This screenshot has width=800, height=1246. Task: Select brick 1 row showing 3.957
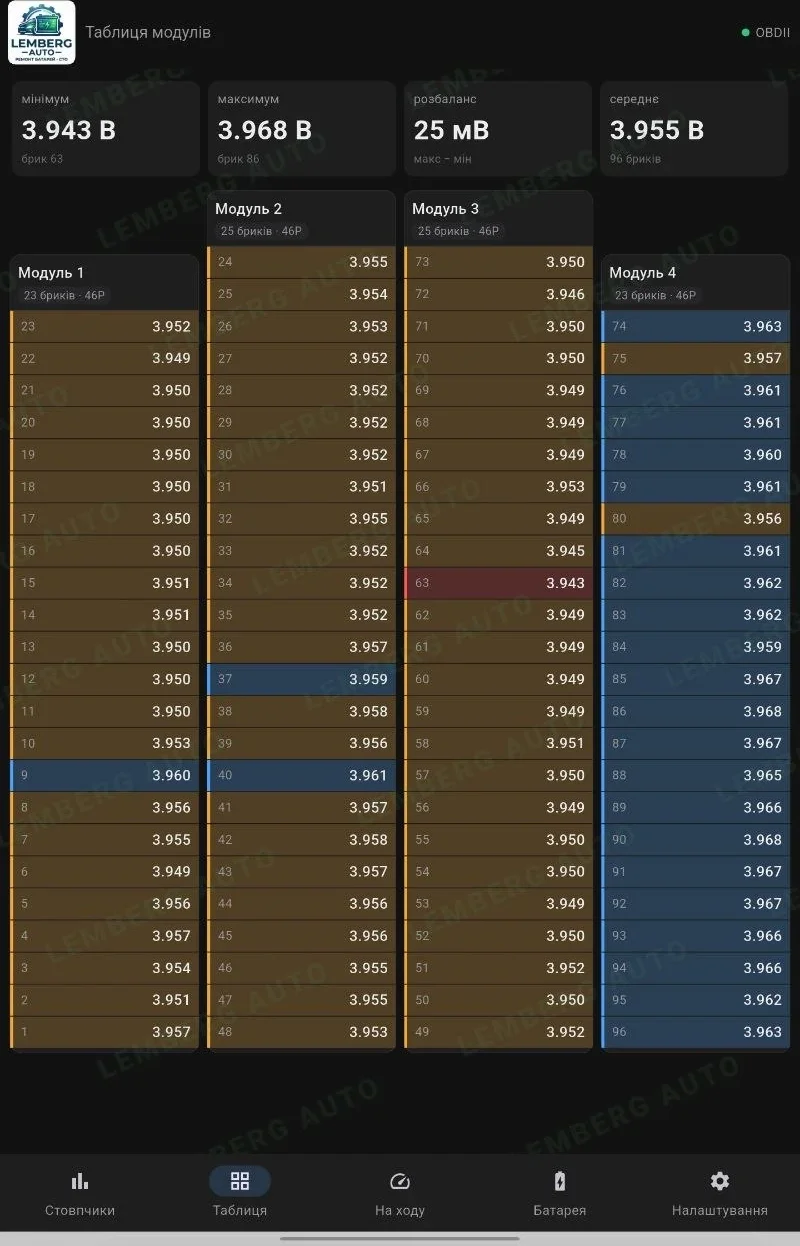(x=105, y=1032)
